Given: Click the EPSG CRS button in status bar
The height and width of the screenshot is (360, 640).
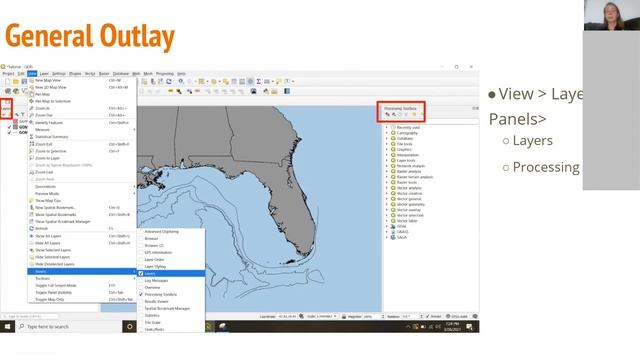Looking at the screenshot, I should coord(457,316).
